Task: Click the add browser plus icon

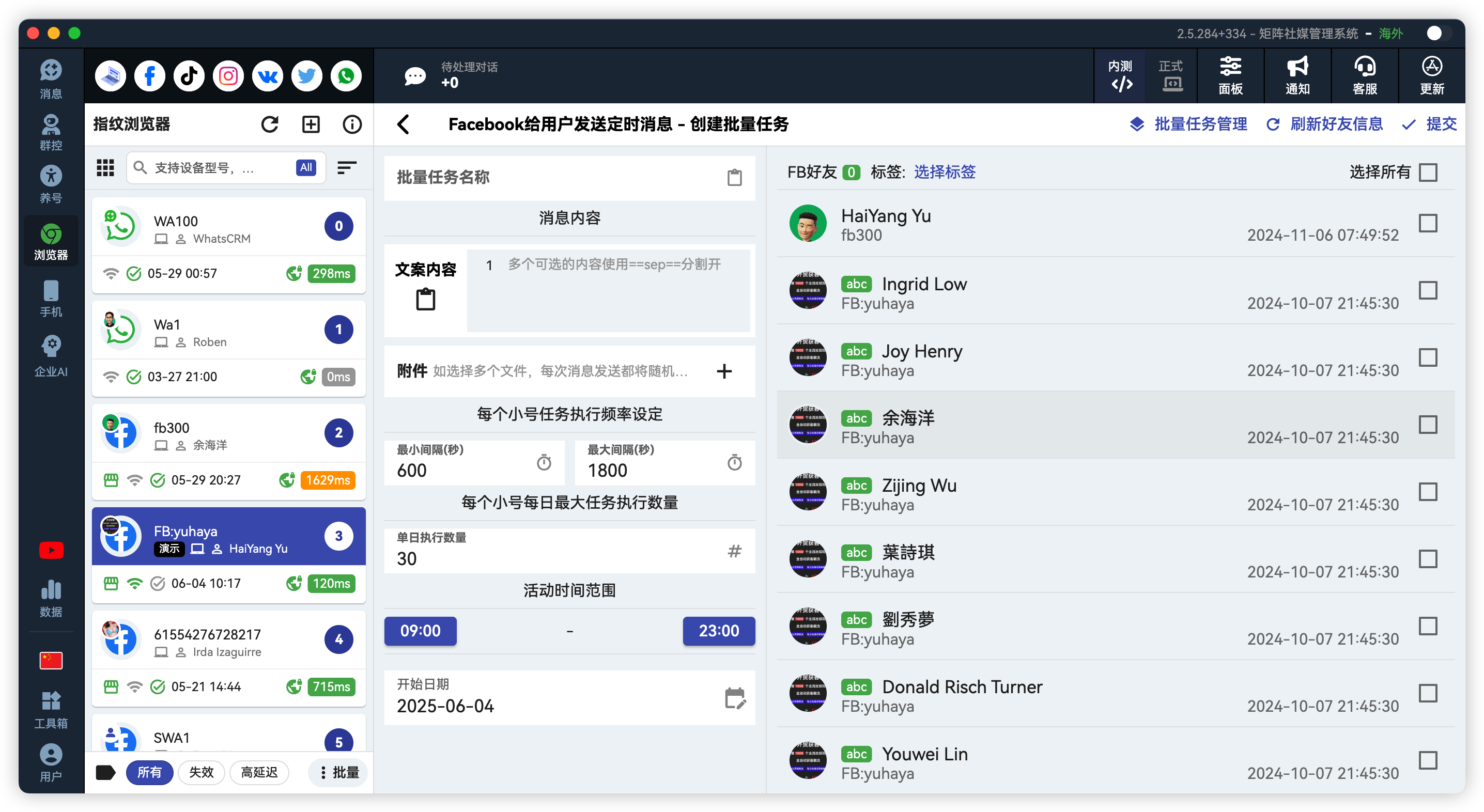Action: coord(311,124)
